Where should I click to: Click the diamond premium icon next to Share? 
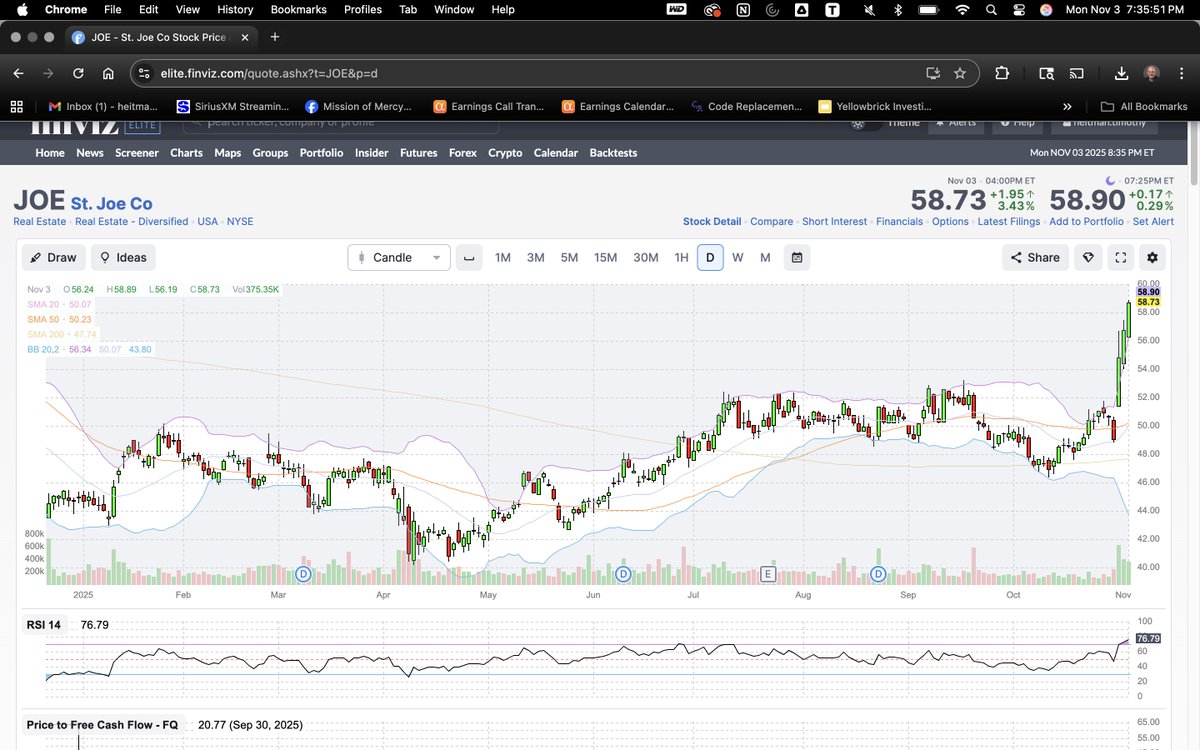click(1088, 257)
